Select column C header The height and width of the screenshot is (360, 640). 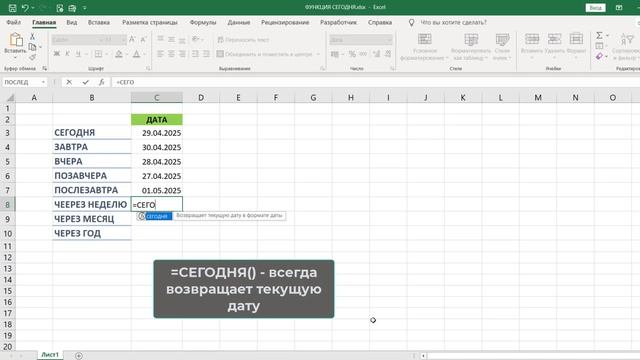(x=157, y=98)
